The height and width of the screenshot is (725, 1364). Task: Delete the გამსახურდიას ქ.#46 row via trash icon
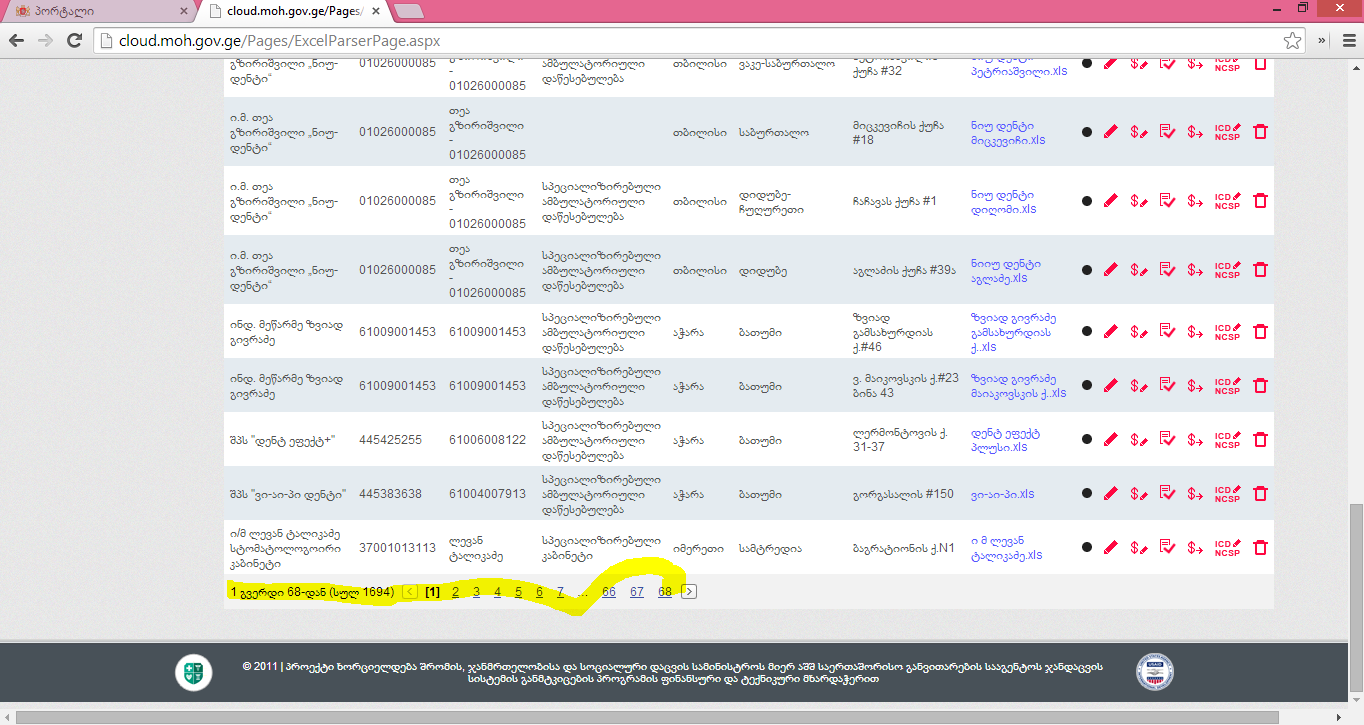point(1260,332)
